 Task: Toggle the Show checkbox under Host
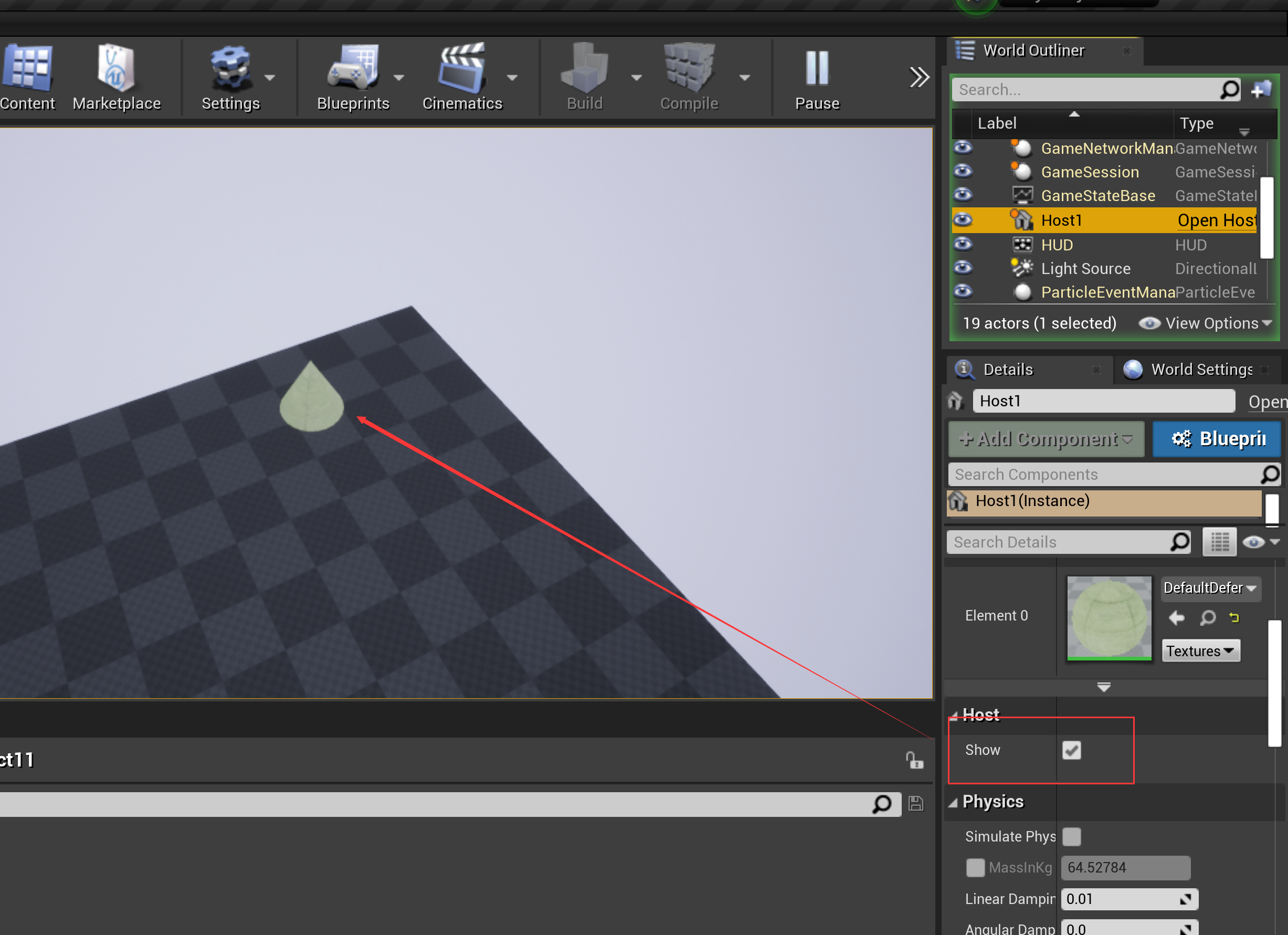[1071, 750]
